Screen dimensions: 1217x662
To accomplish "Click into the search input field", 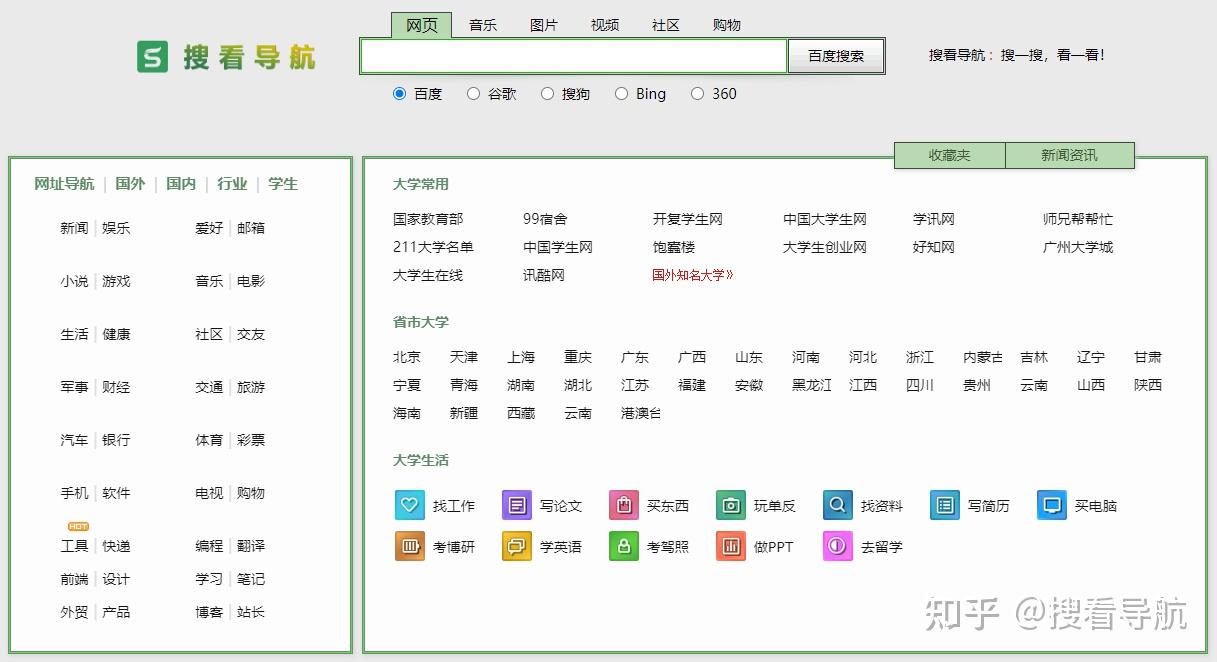I will [x=574, y=56].
